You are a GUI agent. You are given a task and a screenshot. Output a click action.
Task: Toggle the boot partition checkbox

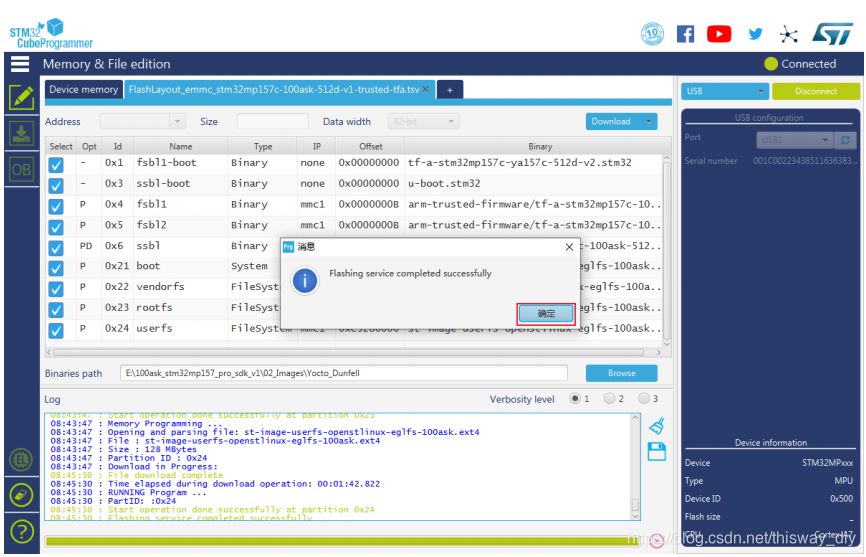click(x=56, y=268)
